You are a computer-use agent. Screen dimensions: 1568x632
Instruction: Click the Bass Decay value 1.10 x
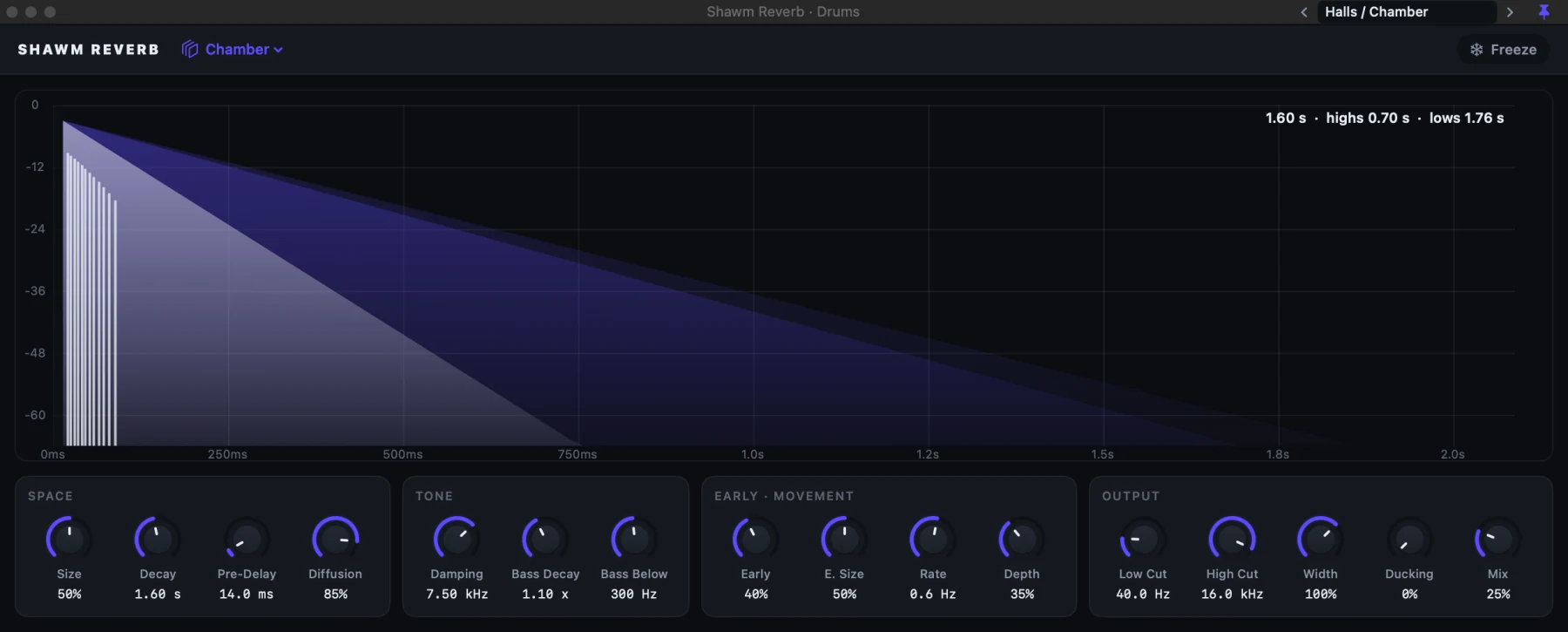click(545, 594)
